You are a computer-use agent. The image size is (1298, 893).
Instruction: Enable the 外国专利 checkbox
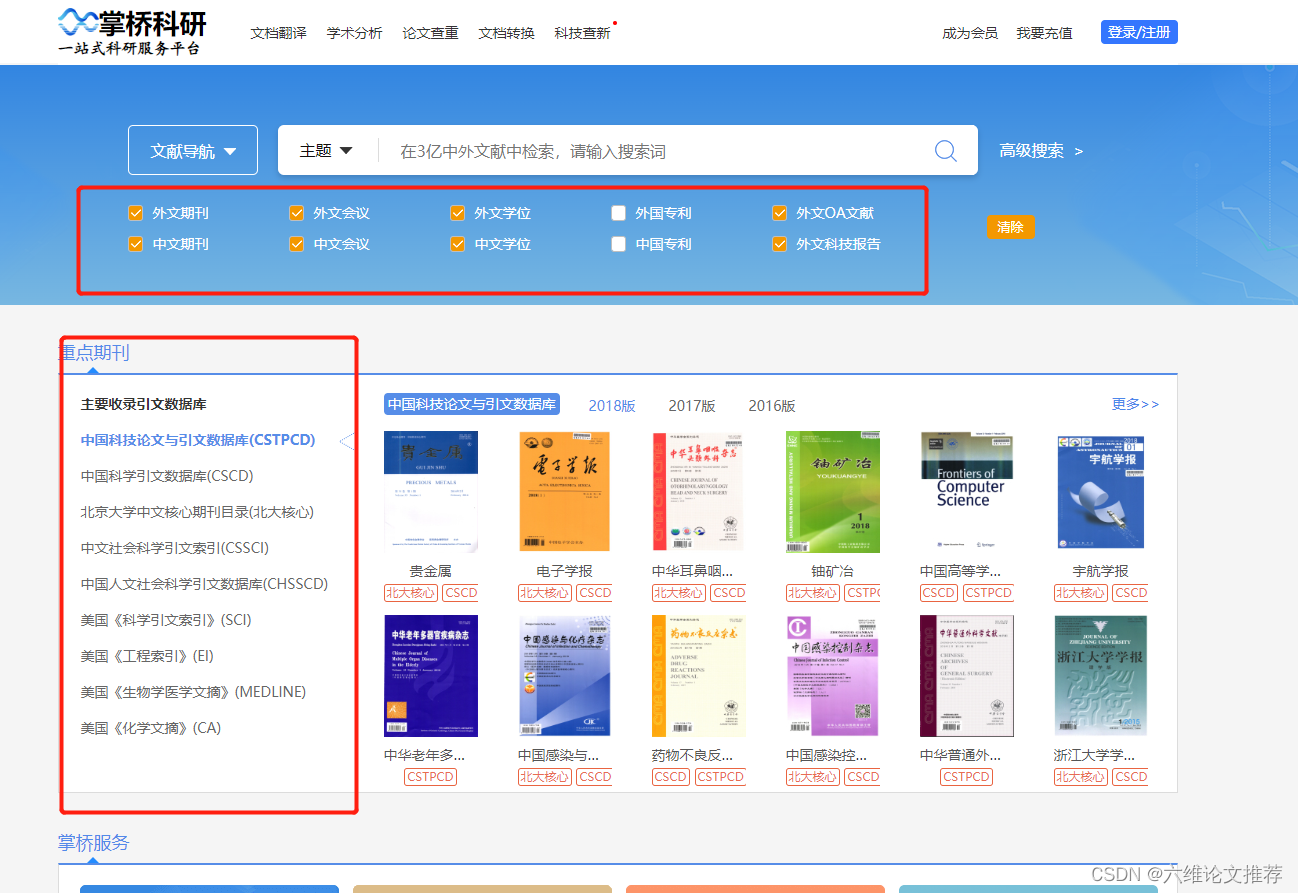point(618,213)
